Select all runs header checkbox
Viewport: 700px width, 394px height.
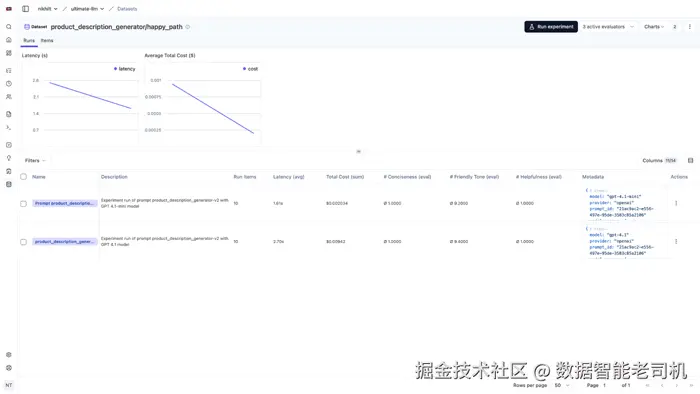click(24, 177)
